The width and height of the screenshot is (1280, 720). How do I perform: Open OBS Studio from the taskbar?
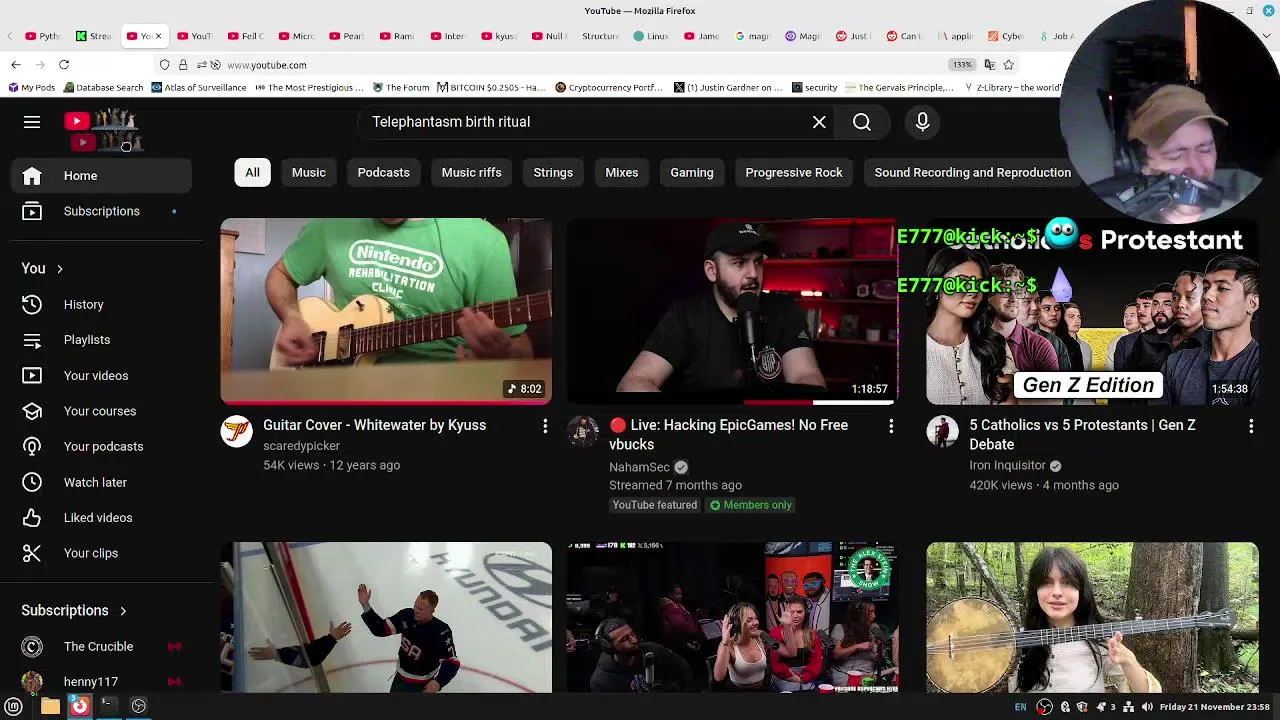coord(139,707)
